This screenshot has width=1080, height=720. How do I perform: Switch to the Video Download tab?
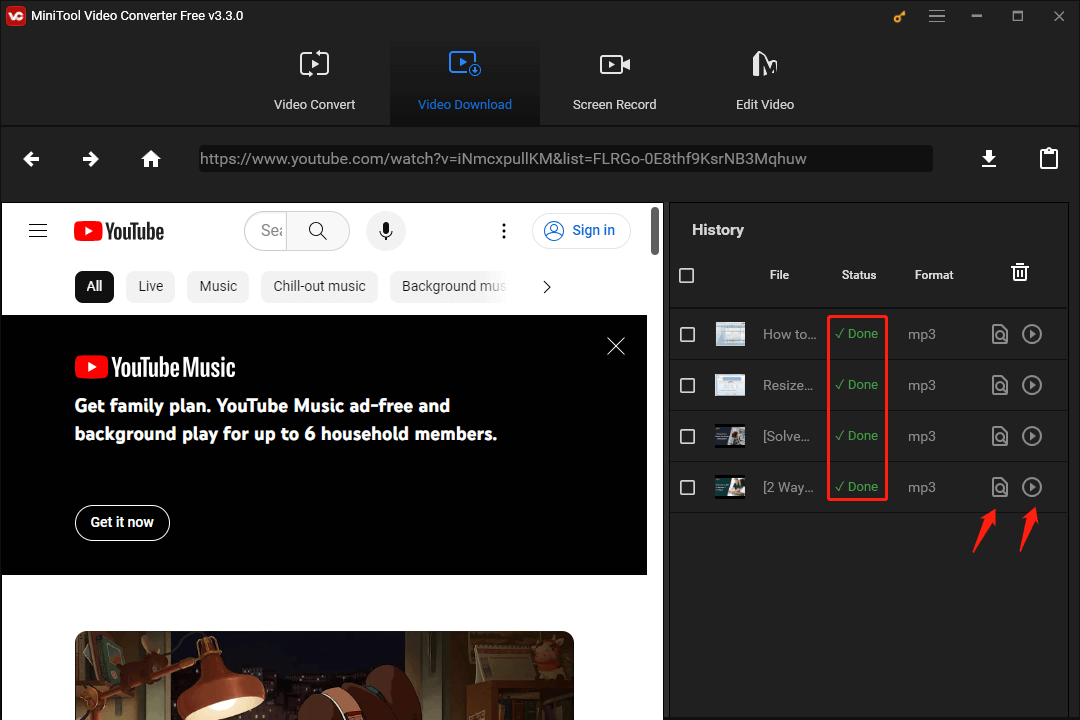pos(465,82)
